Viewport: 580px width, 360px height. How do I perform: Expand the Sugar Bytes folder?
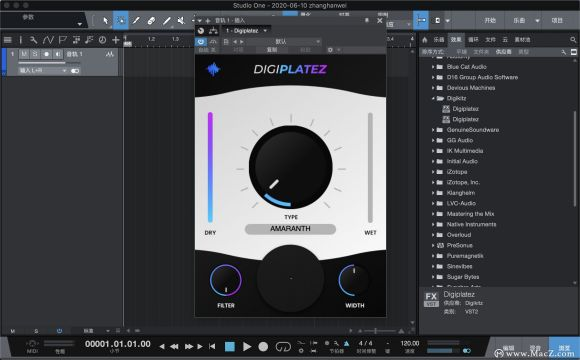pyautogui.click(x=433, y=277)
